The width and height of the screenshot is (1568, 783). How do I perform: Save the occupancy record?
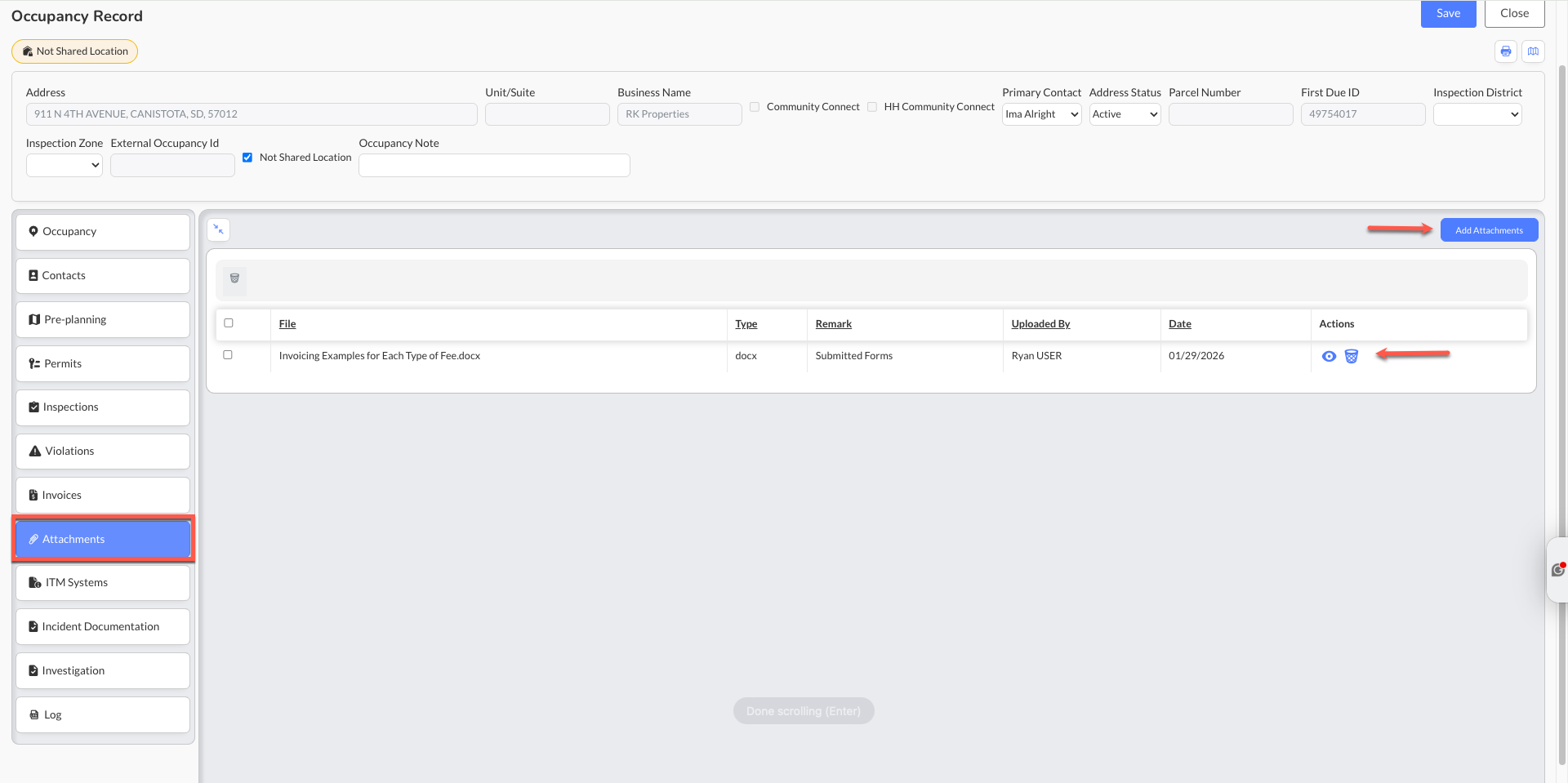coord(1448,13)
